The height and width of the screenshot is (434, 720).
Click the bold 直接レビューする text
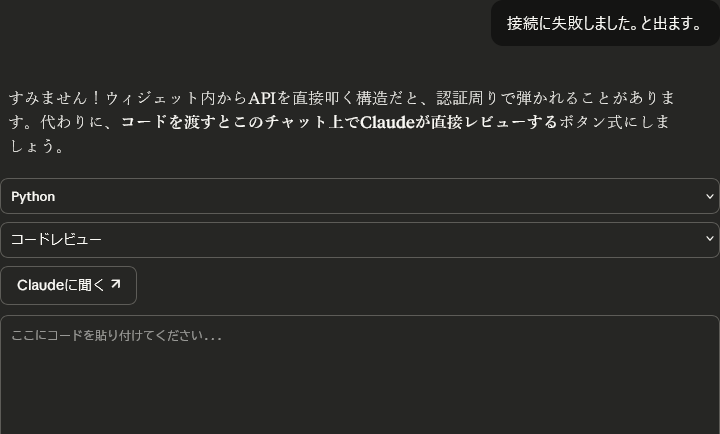click(x=494, y=122)
